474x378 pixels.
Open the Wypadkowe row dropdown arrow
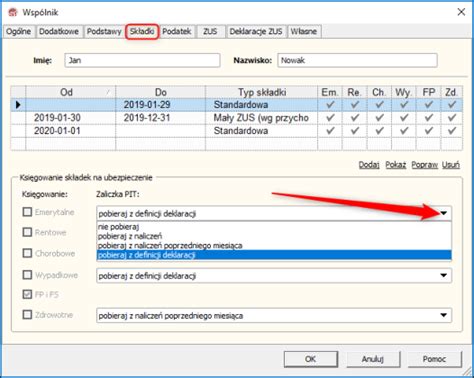(444, 275)
